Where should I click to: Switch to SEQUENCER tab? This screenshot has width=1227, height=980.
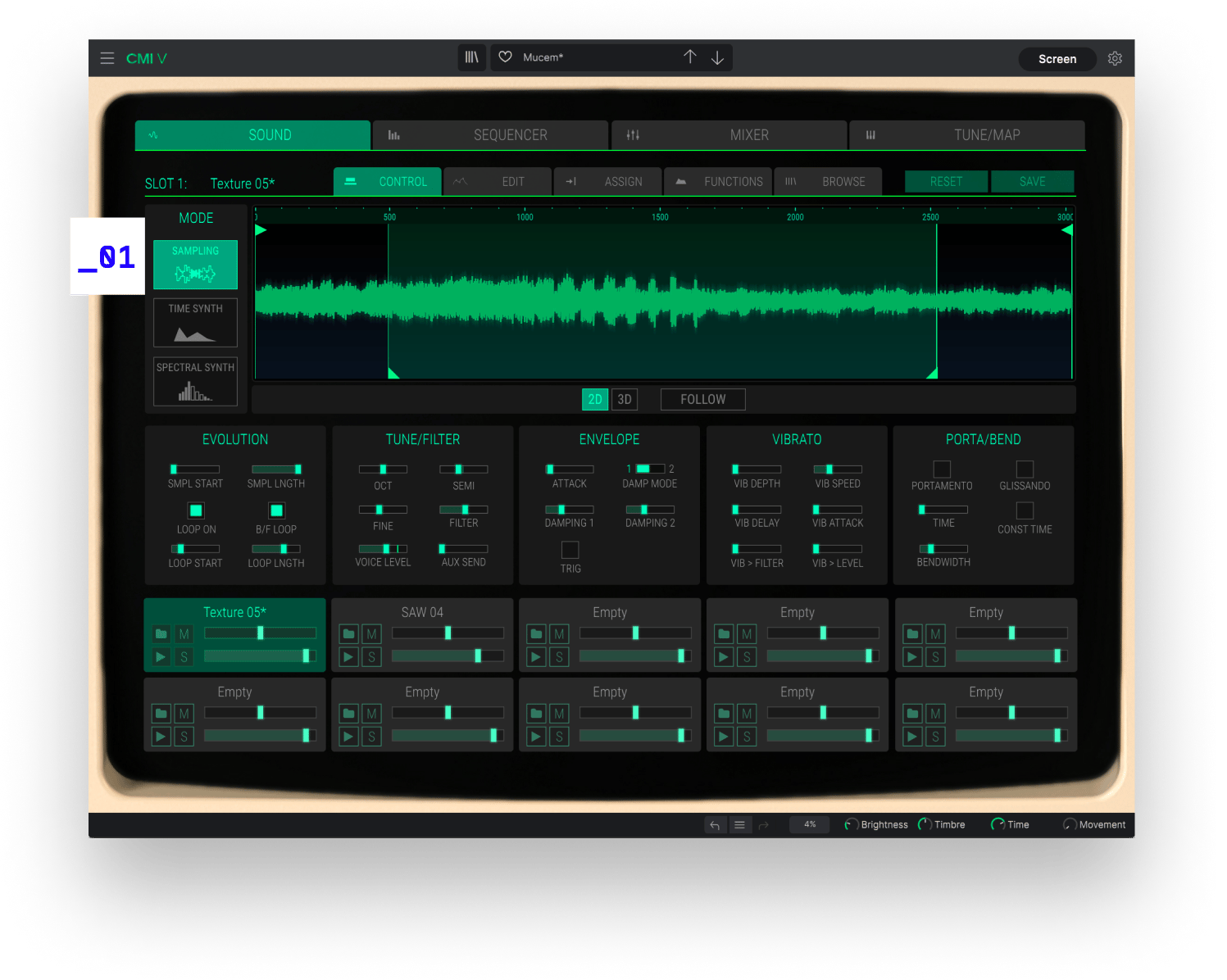click(x=490, y=135)
